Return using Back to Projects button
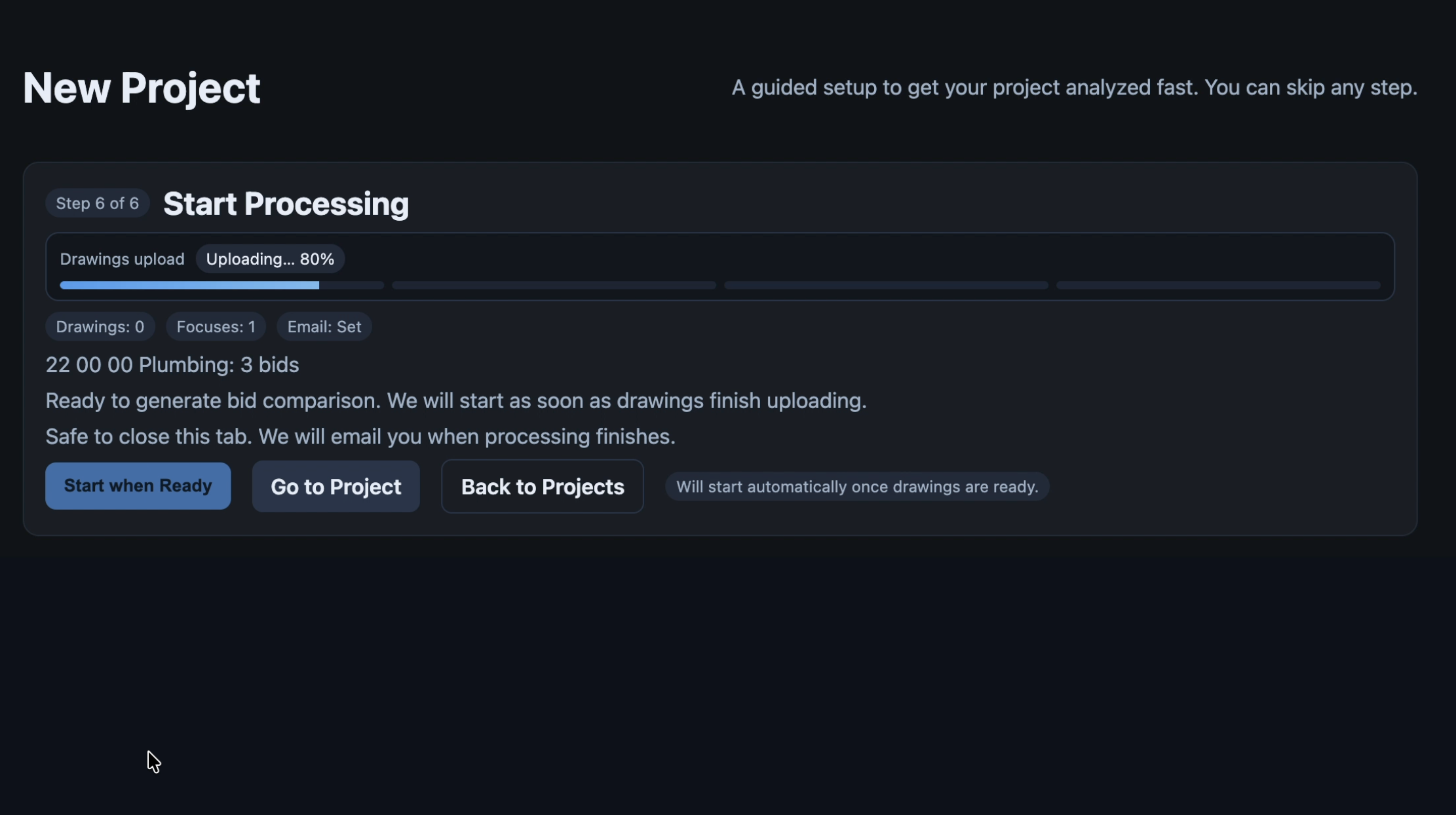This screenshot has width=1456, height=815. click(x=542, y=487)
